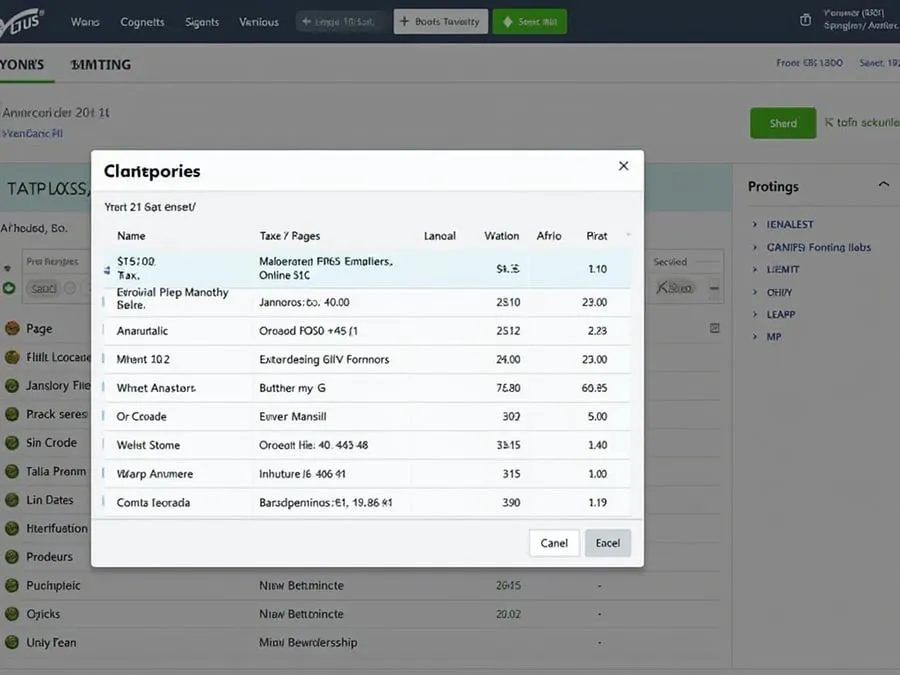Click the green button with diamond icon

[530, 21]
